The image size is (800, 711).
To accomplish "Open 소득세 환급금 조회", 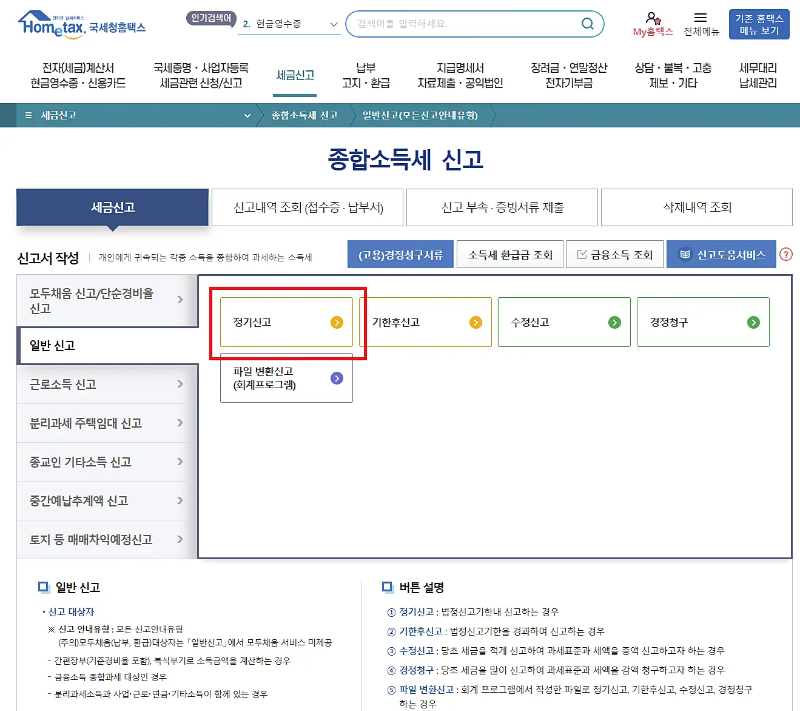I will tap(511, 255).
